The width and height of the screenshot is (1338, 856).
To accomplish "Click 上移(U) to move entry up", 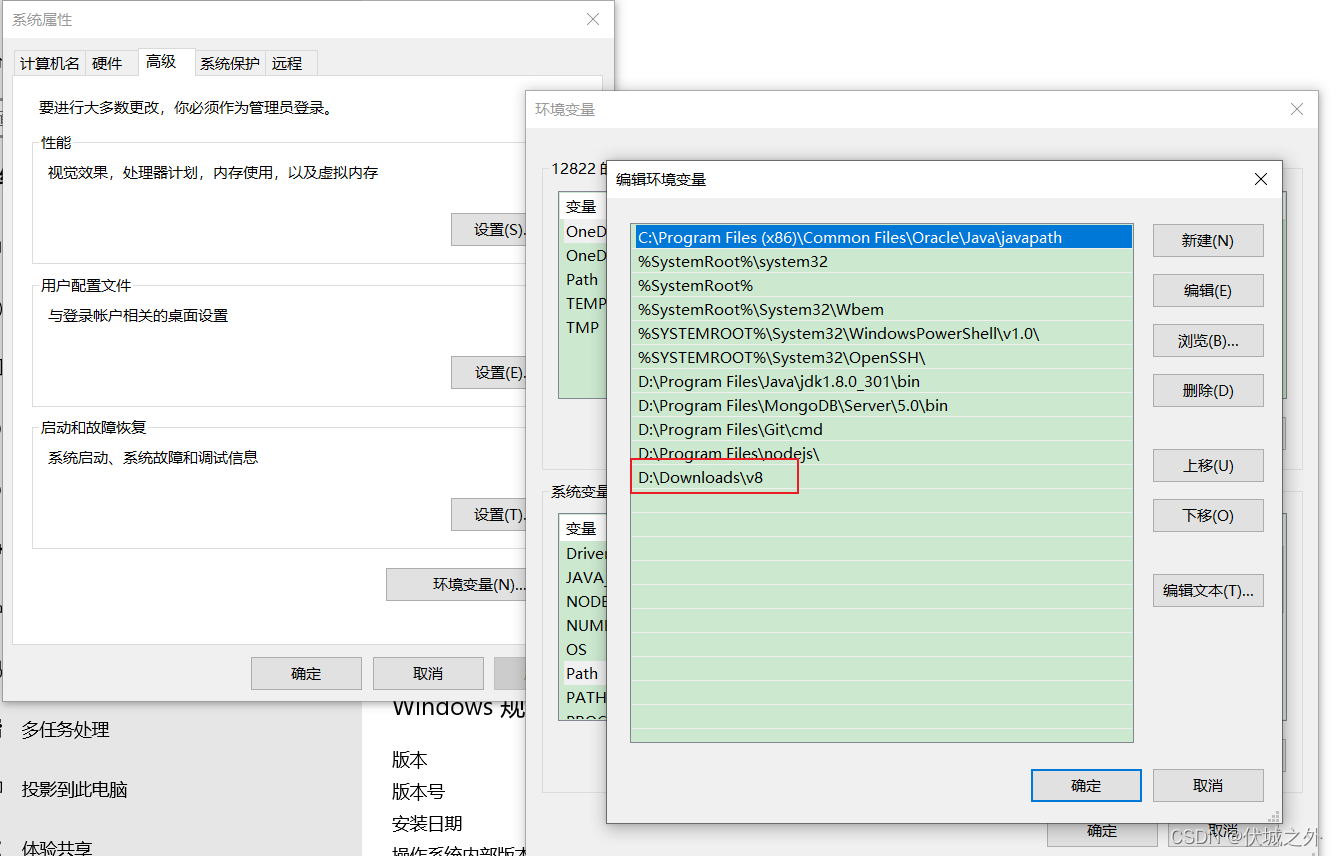I will tap(1208, 466).
